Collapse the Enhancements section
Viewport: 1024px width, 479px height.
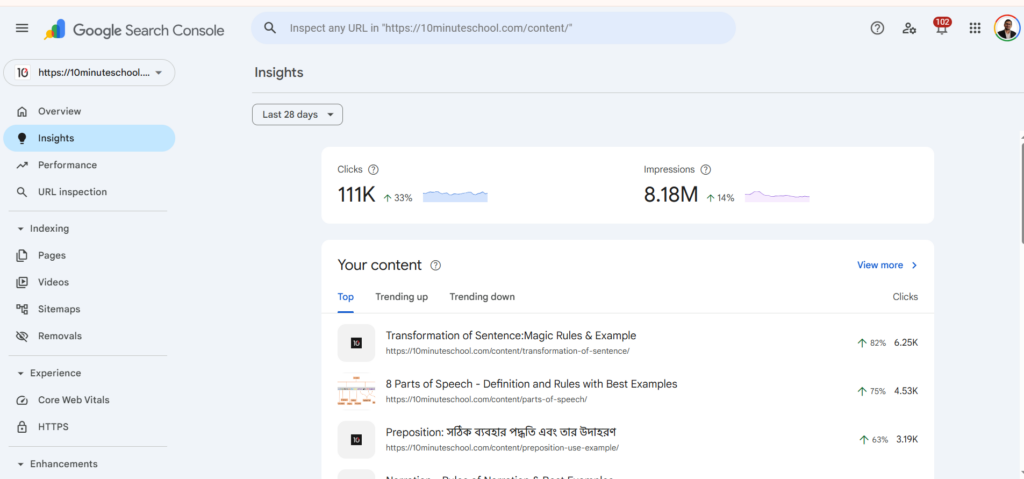tap(21, 464)
